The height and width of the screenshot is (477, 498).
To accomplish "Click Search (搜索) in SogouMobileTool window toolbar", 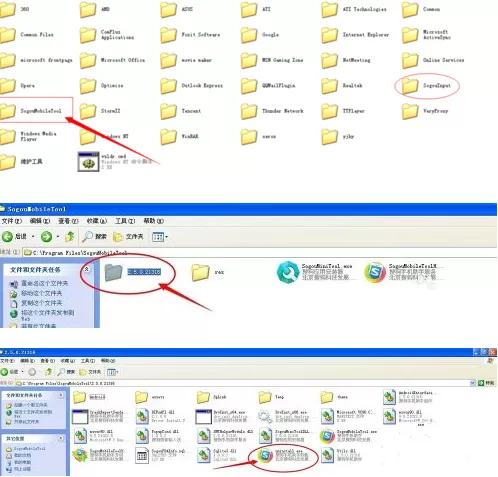I will coord(94,237).
